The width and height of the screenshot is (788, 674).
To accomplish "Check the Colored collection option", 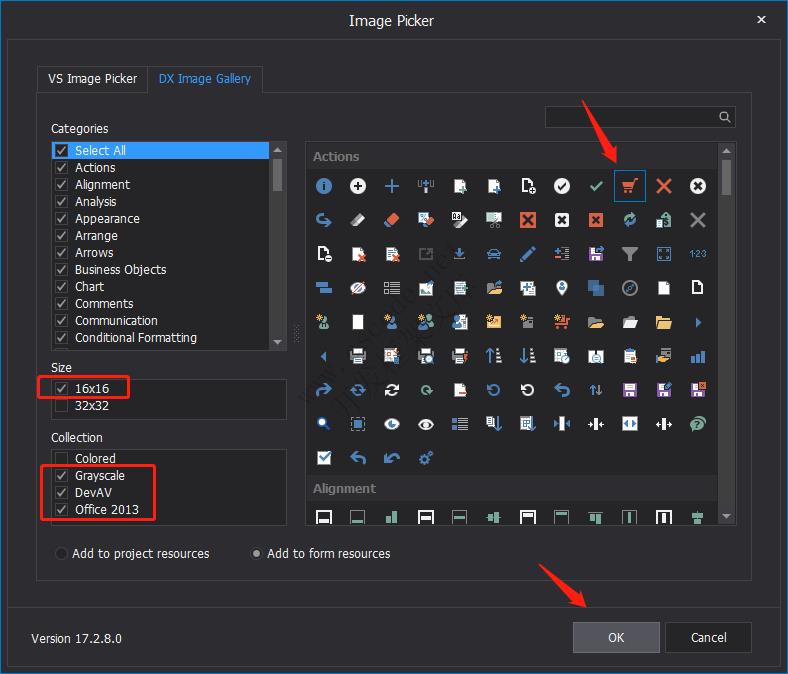I will [62, 459].
